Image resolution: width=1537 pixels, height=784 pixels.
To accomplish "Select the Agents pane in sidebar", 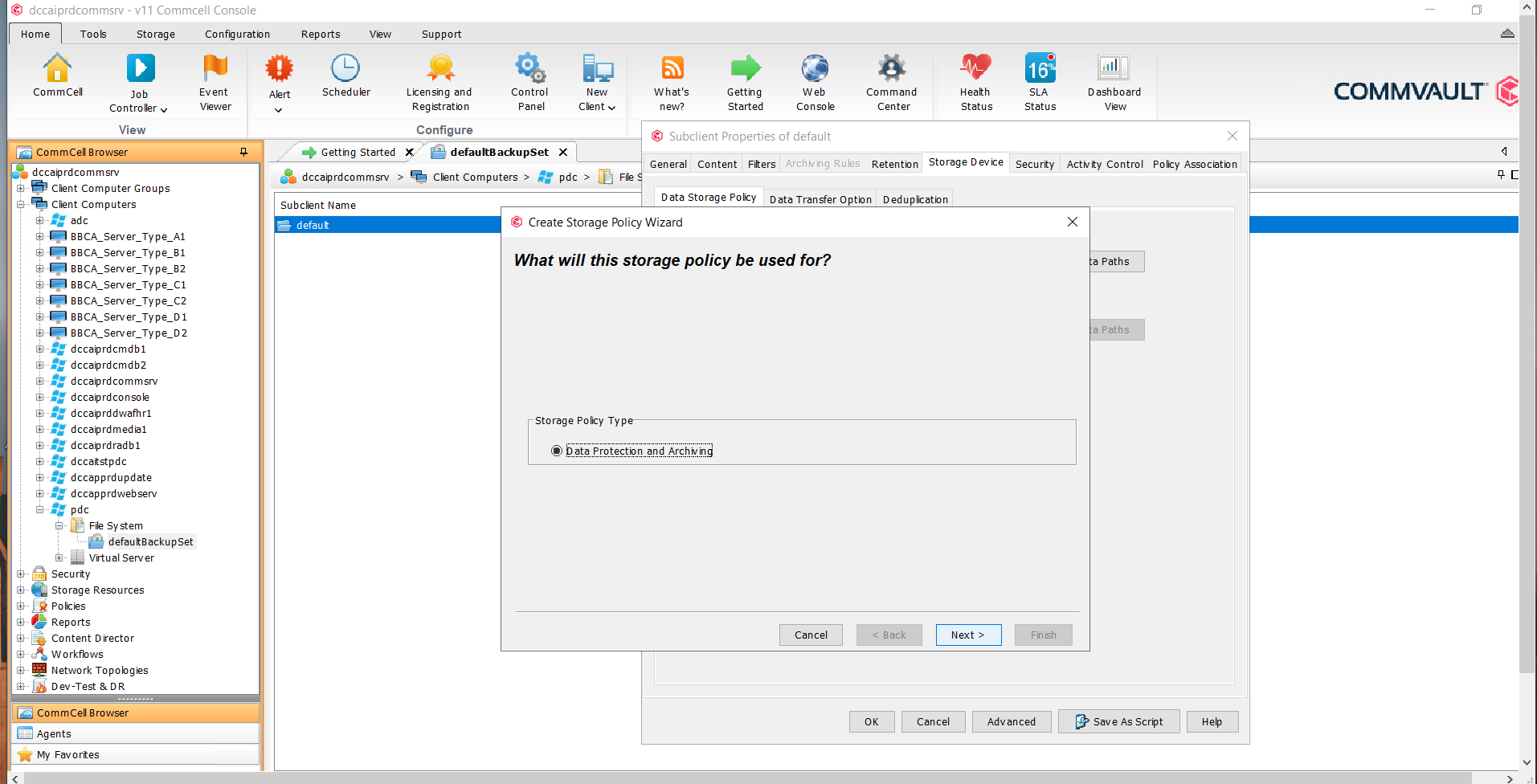I will (136, 733).
